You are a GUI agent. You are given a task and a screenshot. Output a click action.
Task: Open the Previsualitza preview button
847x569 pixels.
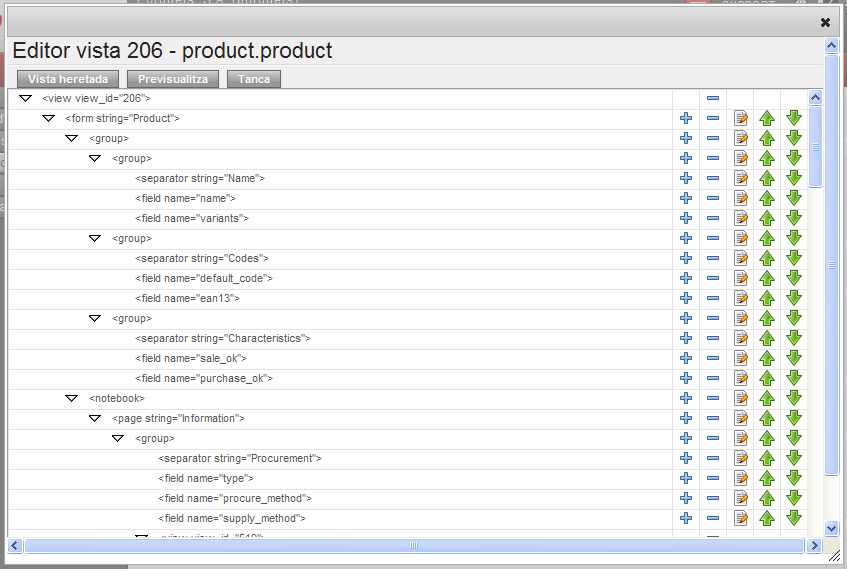[173, 79]
